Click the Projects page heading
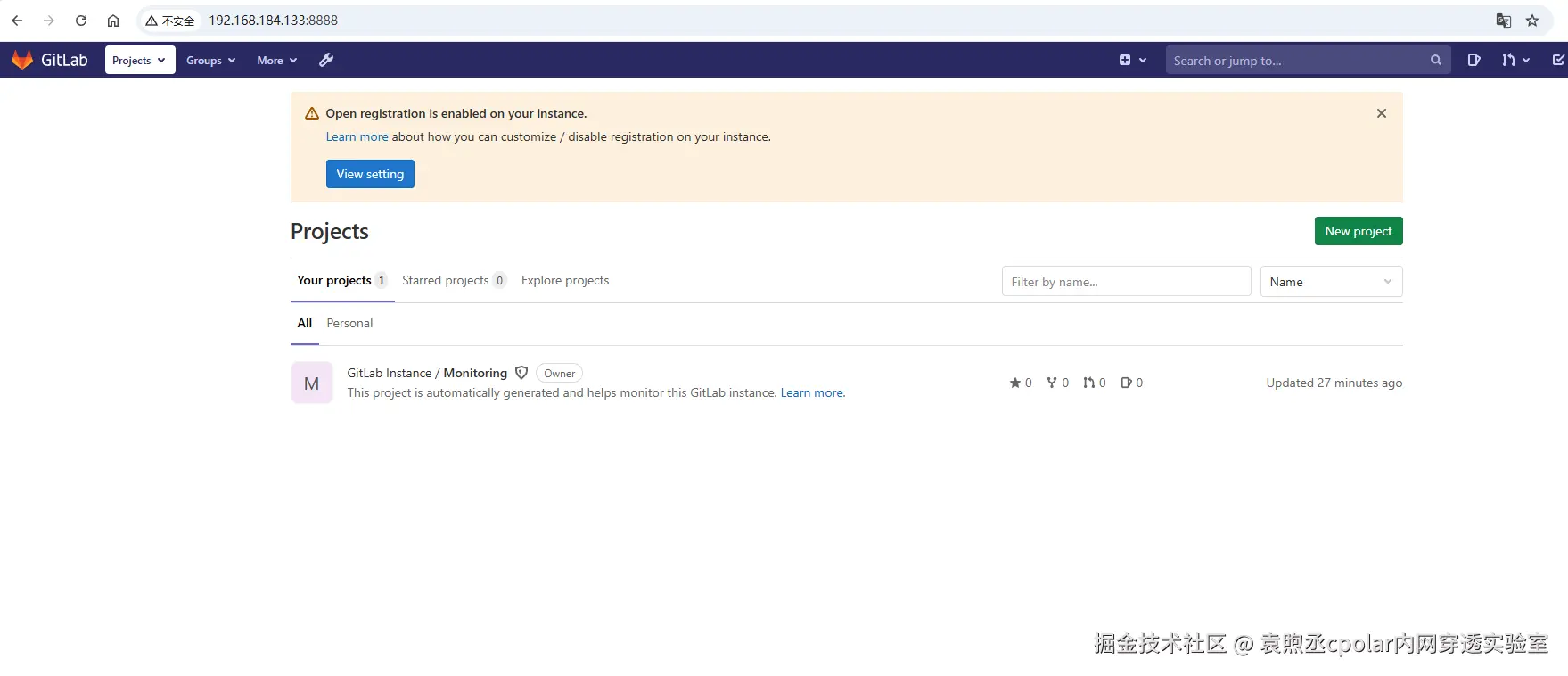Screen dimensions: 1568x676 tap(330, 231)
